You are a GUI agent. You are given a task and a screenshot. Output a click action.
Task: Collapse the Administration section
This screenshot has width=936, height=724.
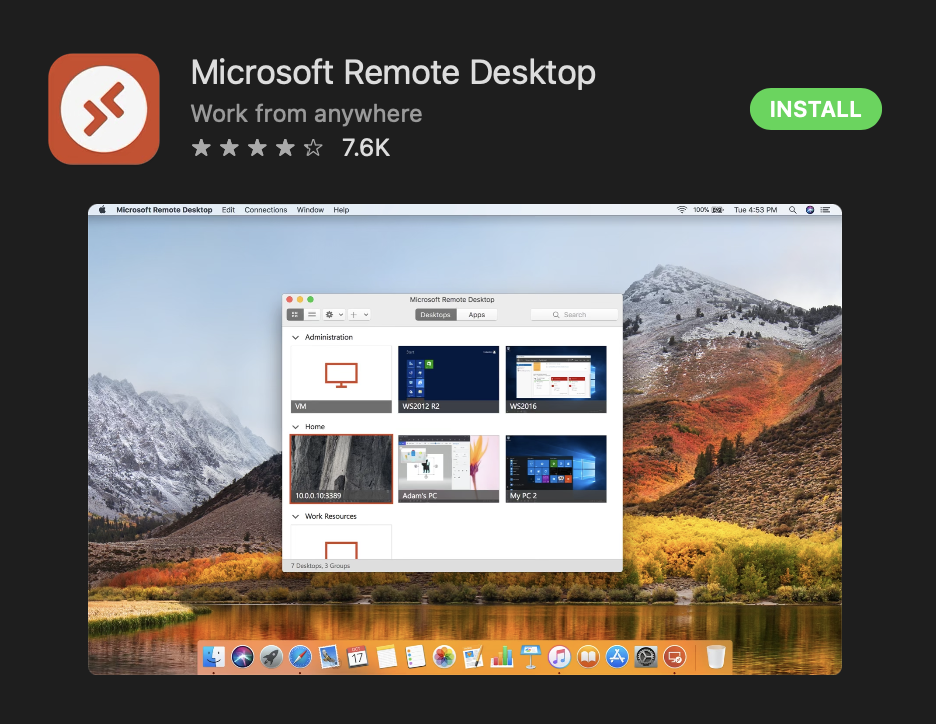(294, 337)
